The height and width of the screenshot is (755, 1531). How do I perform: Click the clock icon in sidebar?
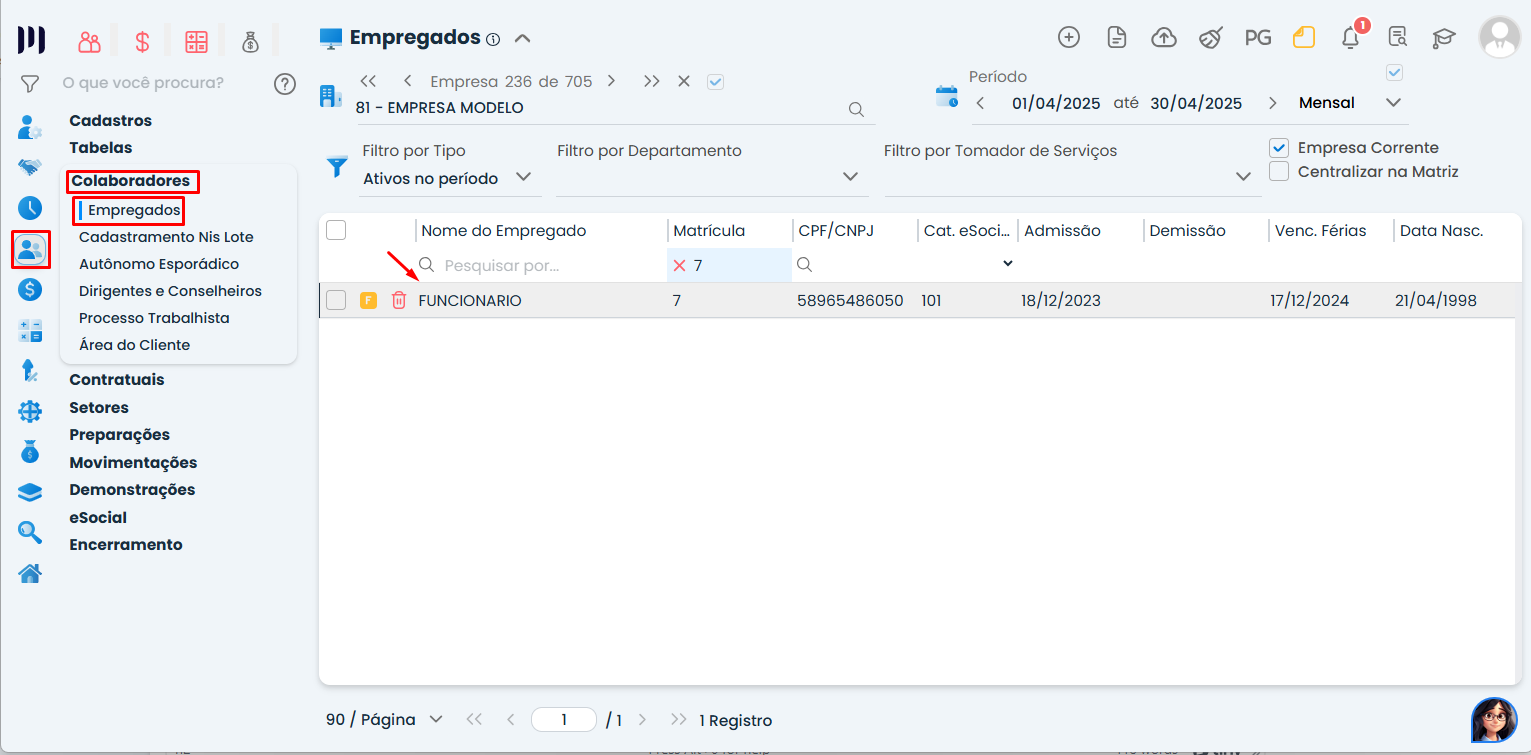[x=30, y=208]
